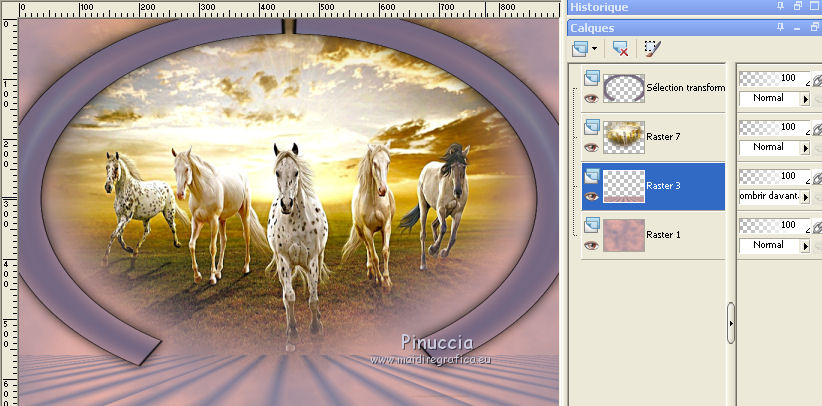This screenshot has height=406, width=822.
Task: Click raster layer type icon of Raster 1
Action: click(592, 225)
